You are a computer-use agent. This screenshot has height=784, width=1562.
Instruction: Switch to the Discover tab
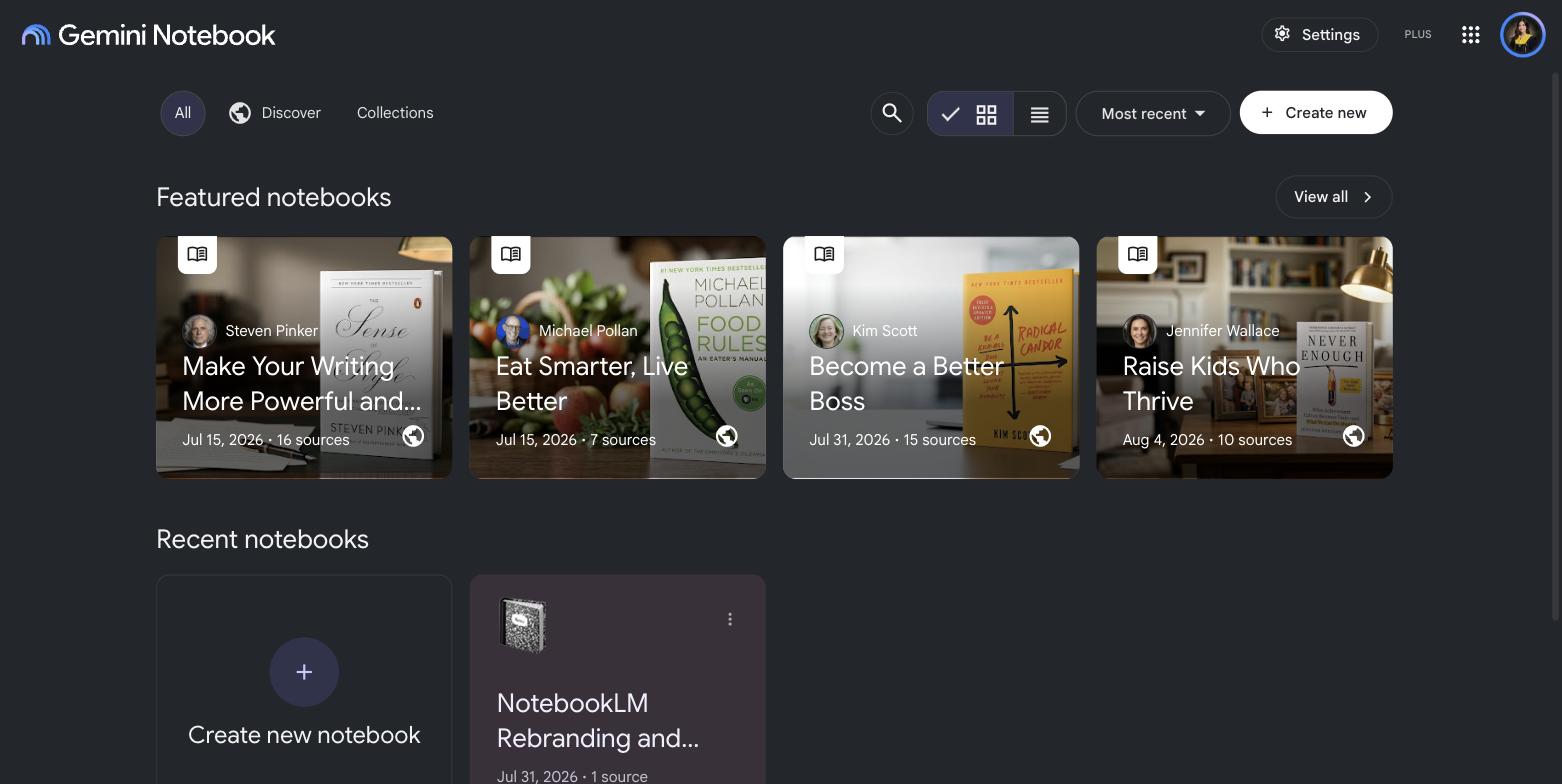click(x=275, y=113)
